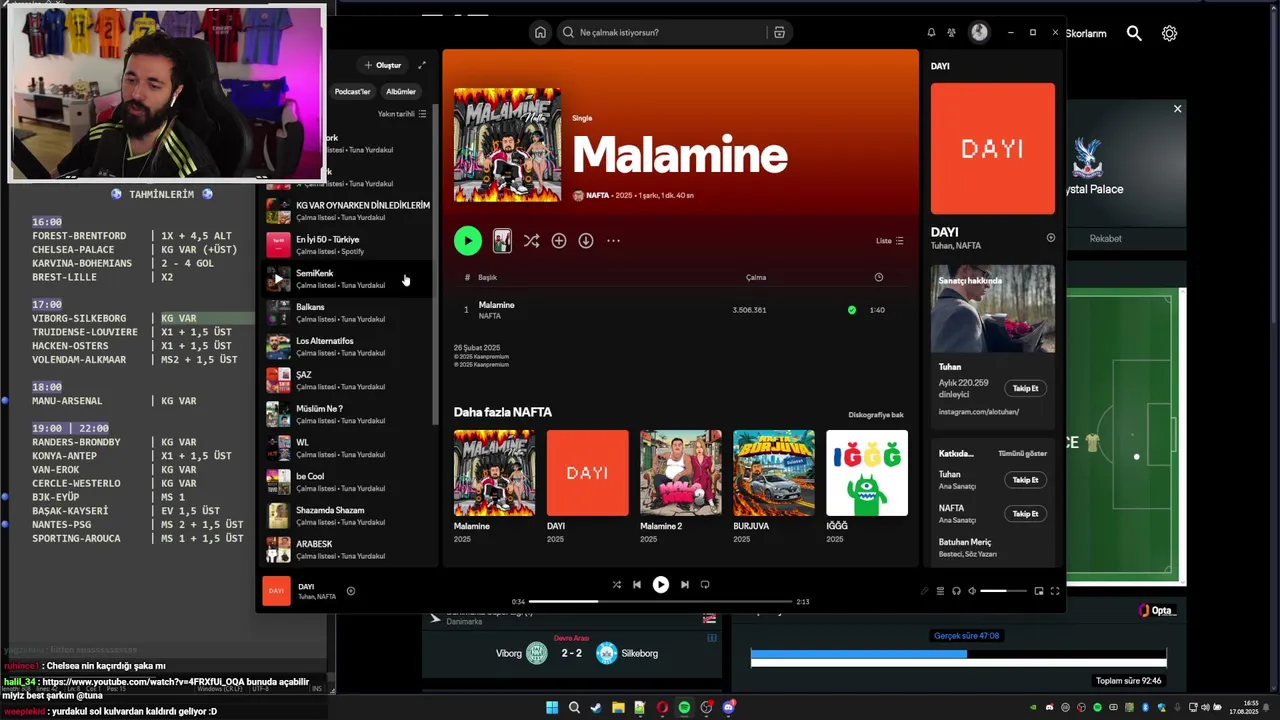
Task: Follow Tuhan with Takip Et in about section
Action: pyautogui.click(x=1025, y=388)
